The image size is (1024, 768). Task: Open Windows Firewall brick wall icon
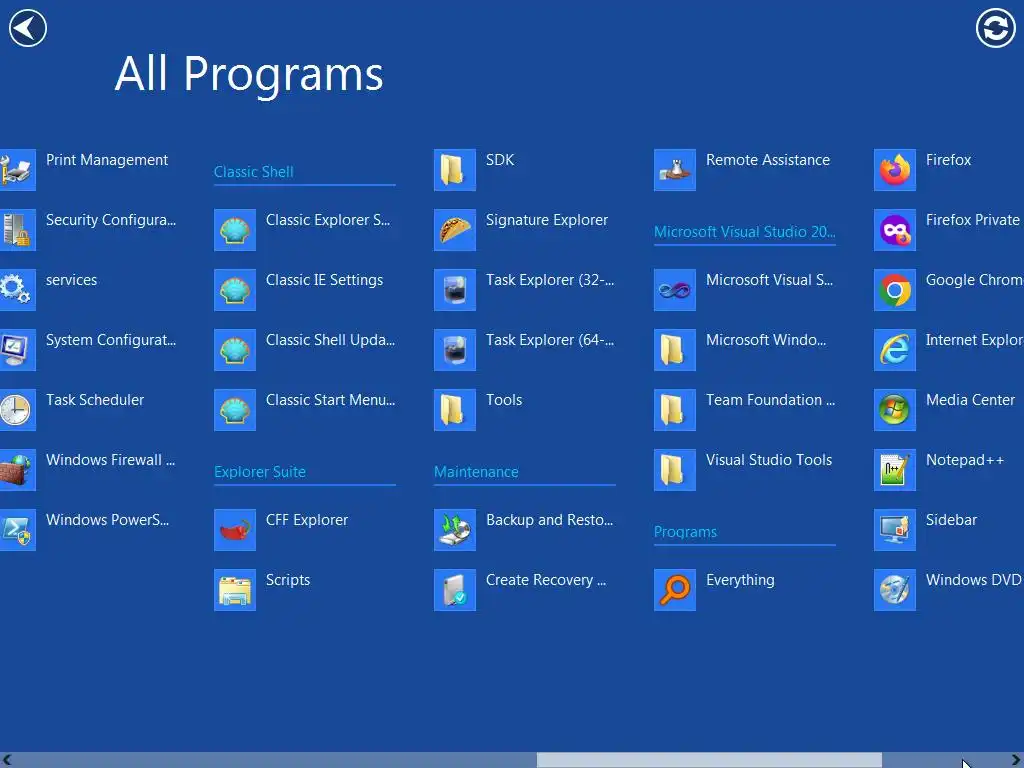click(x=18, y=470)
